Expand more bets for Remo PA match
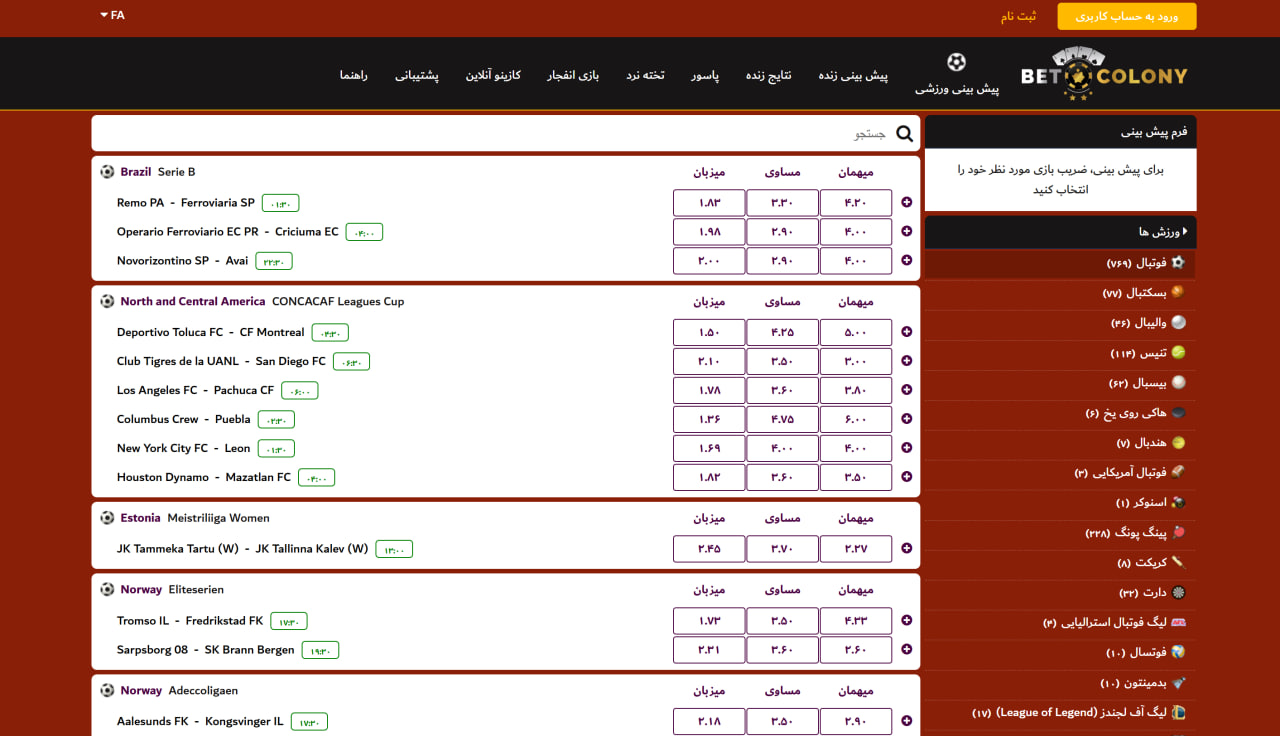This screenshot has width=1280, height=736. tap(907, 203)
